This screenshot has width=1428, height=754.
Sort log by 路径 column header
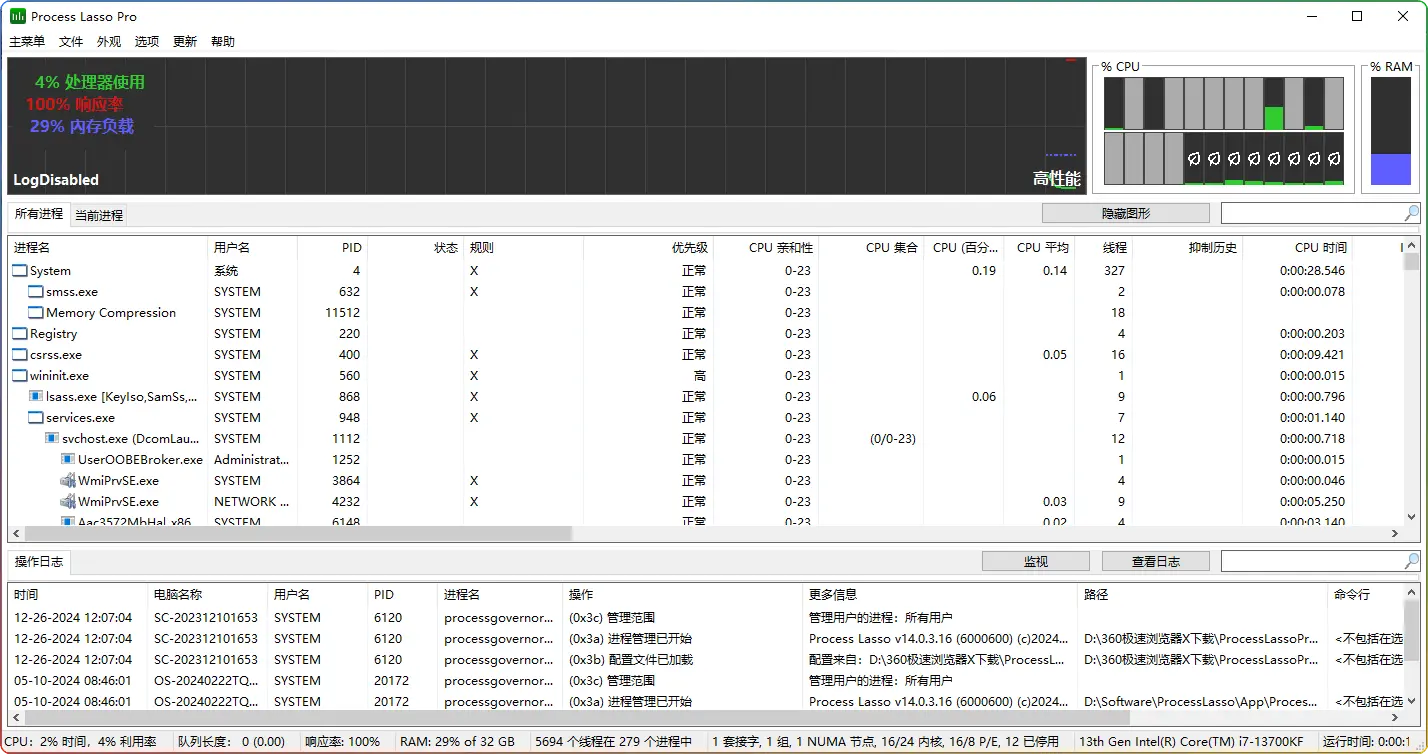1203,594
